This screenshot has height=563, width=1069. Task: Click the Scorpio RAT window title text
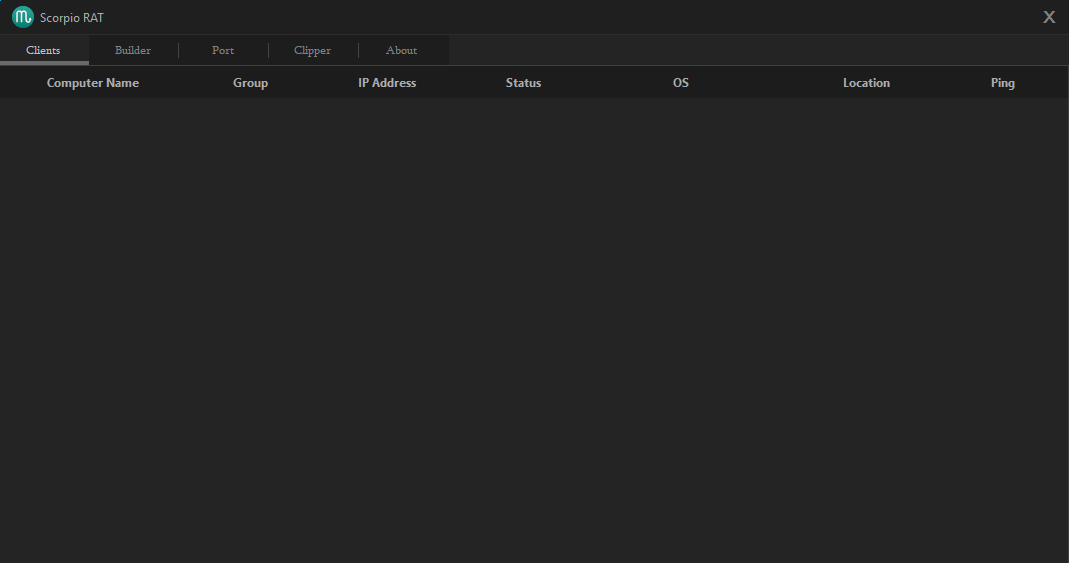pos(72,18)
